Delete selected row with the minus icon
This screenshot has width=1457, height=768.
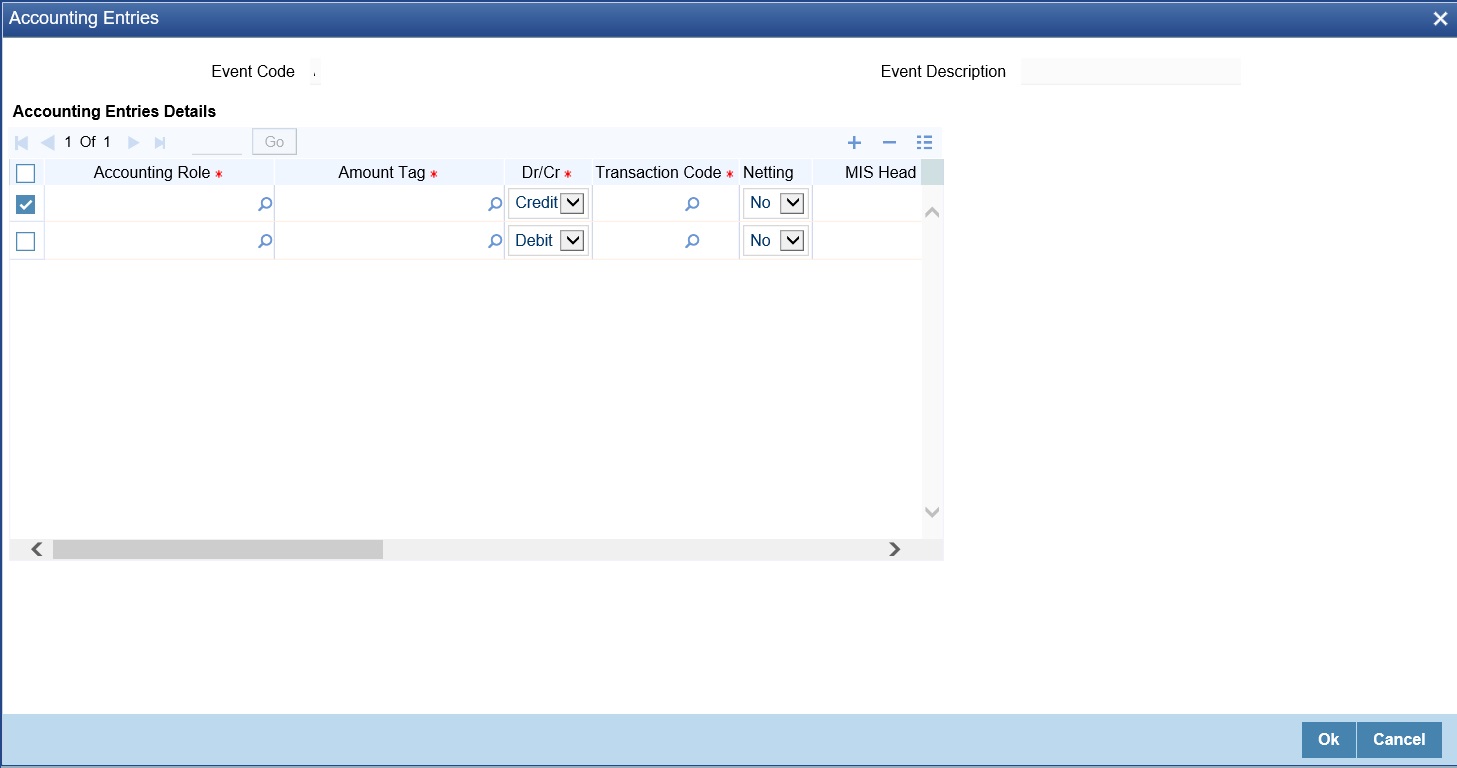click(889, 143)
